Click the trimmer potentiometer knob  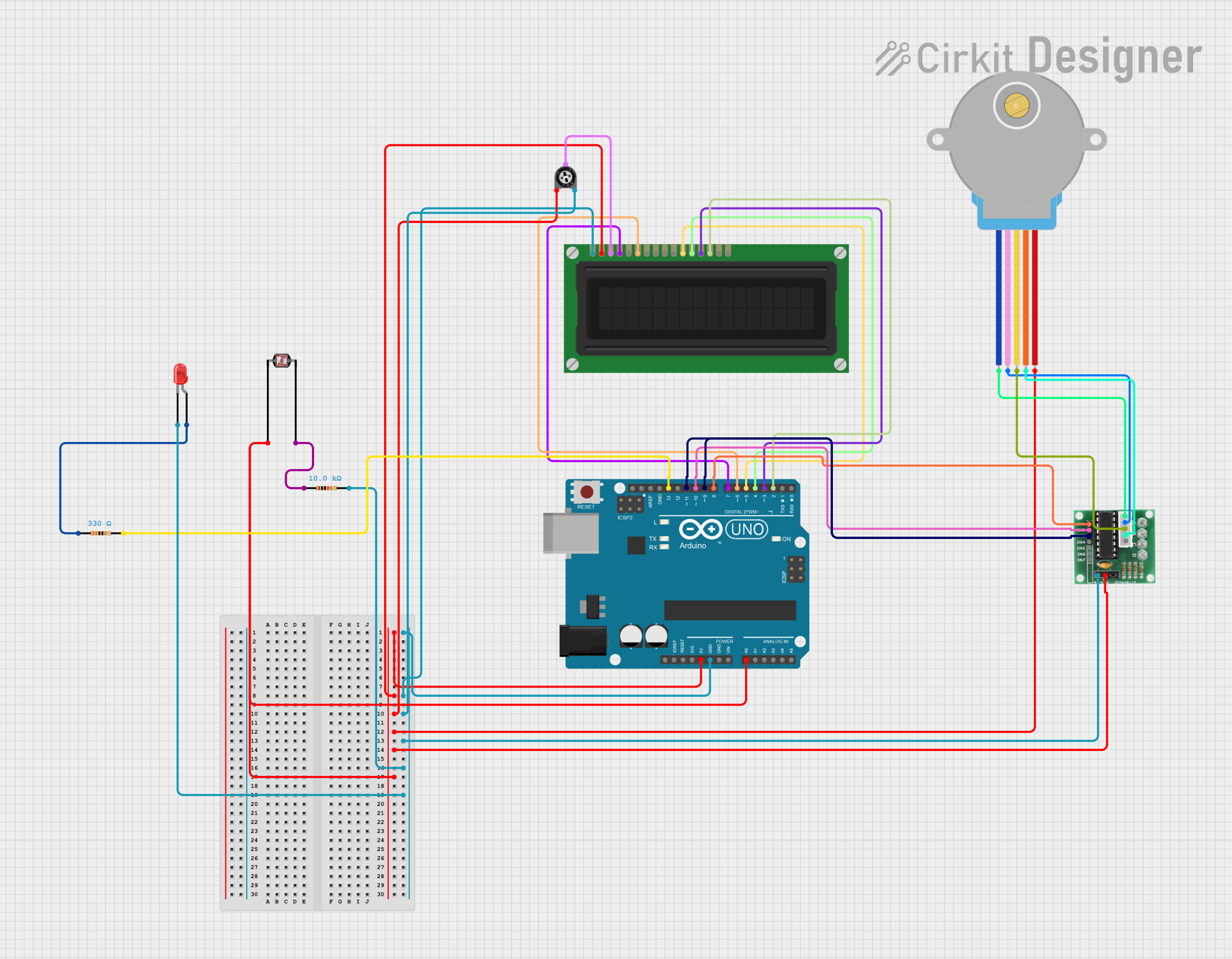pyautogui.click(x=565, y=177)
